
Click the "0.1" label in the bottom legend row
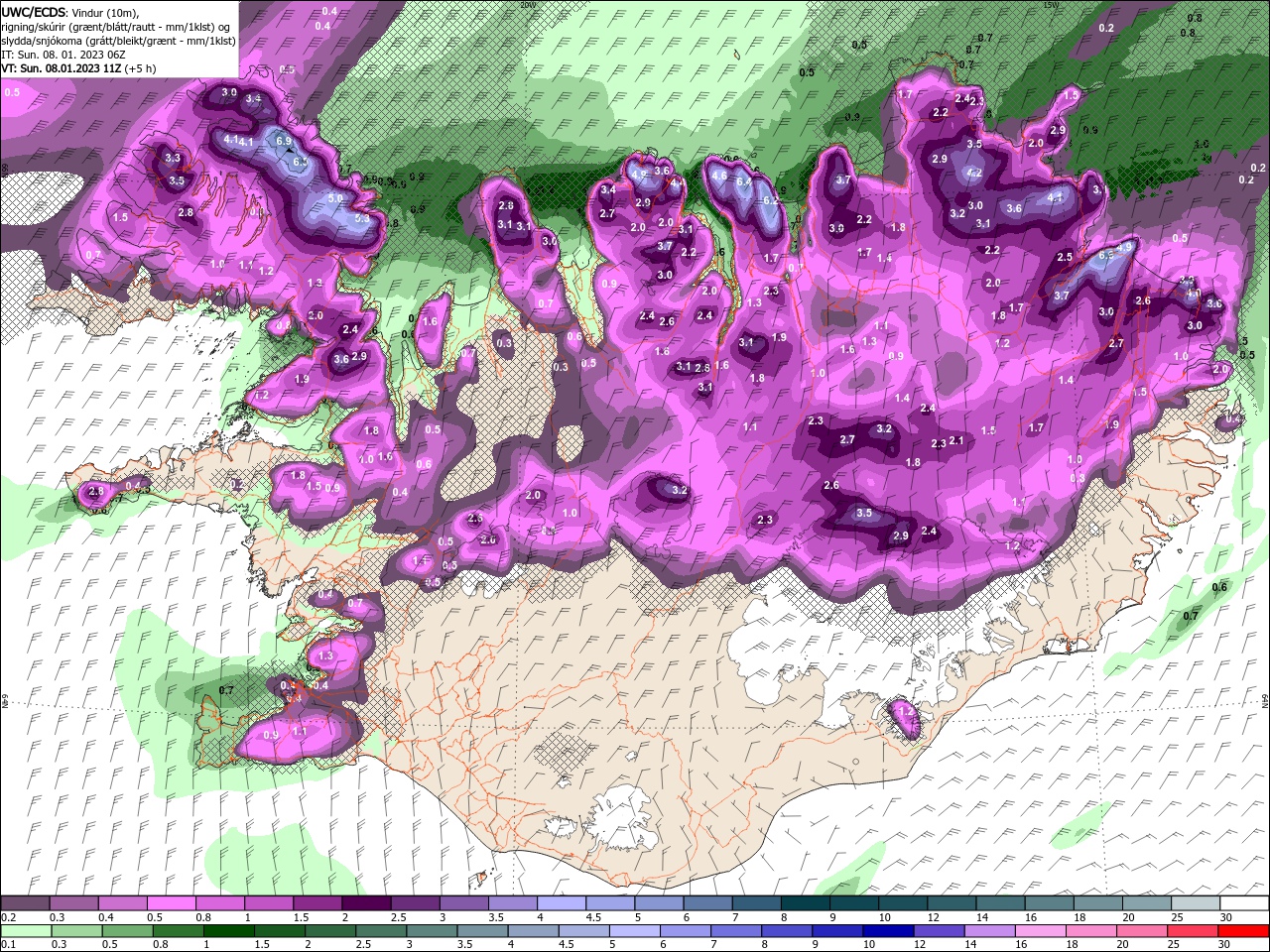click(8, 945)
